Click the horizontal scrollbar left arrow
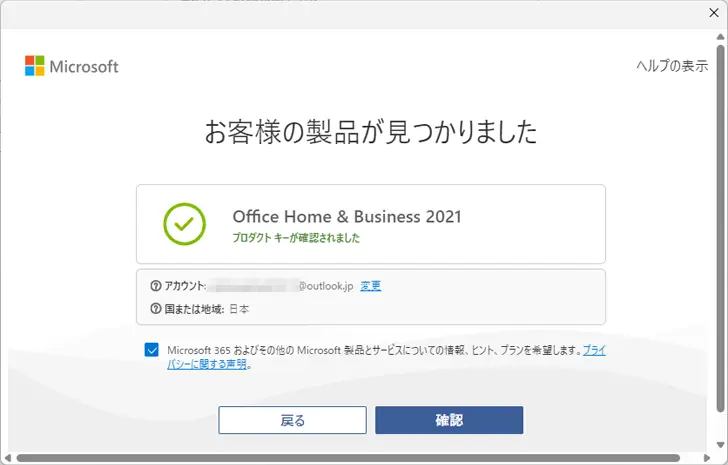Viewport: 728px width, 465px height. 7,459
